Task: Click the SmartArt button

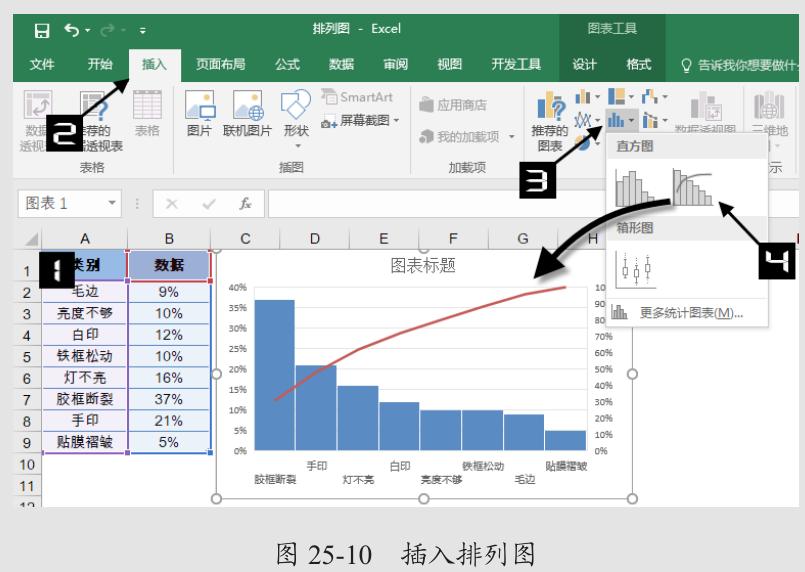Action: point(357,97)
